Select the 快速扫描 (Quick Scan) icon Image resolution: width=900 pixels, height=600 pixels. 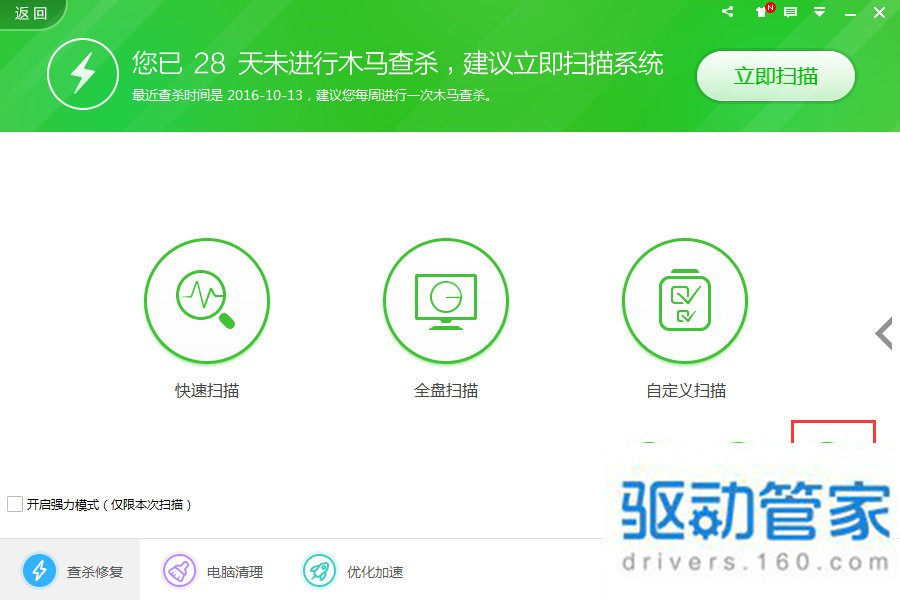point(207,301)
